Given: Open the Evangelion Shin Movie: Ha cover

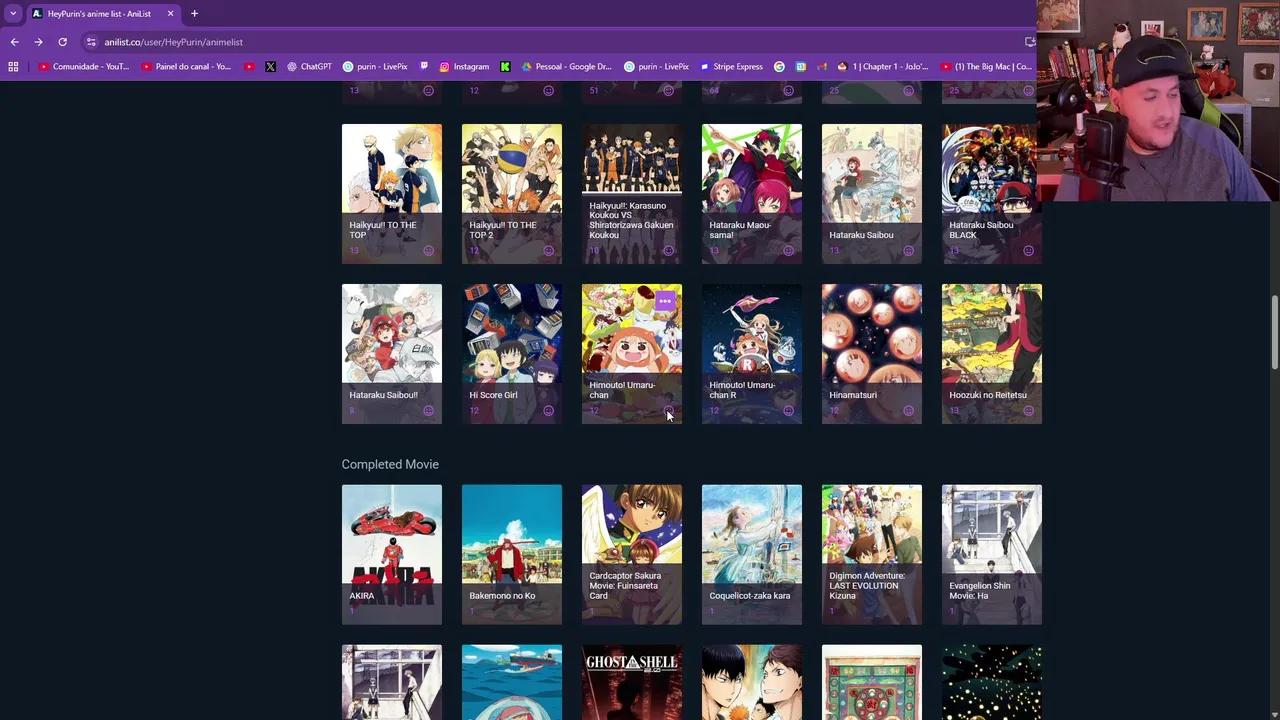Looking at the screenshot, I should point(992,555).
